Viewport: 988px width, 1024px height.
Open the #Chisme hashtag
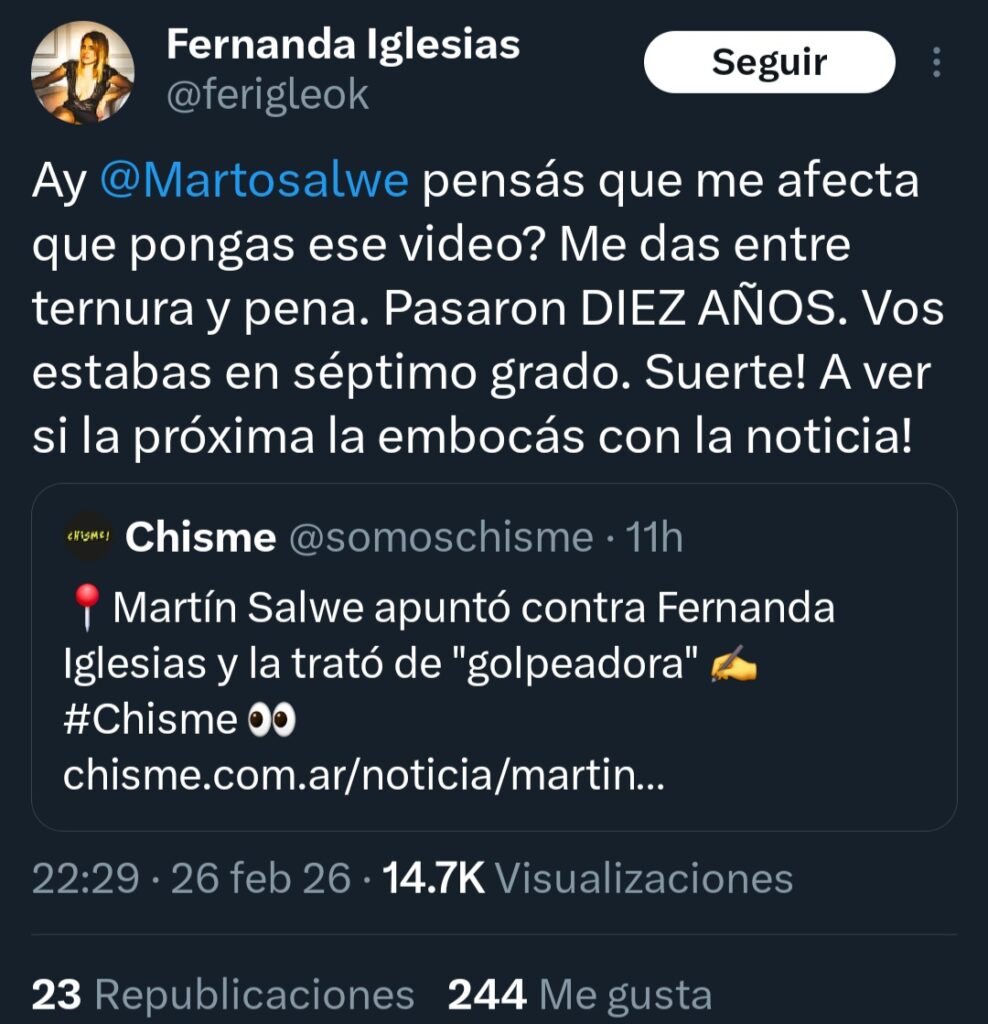pyautogui.click(x=150, y=720)
